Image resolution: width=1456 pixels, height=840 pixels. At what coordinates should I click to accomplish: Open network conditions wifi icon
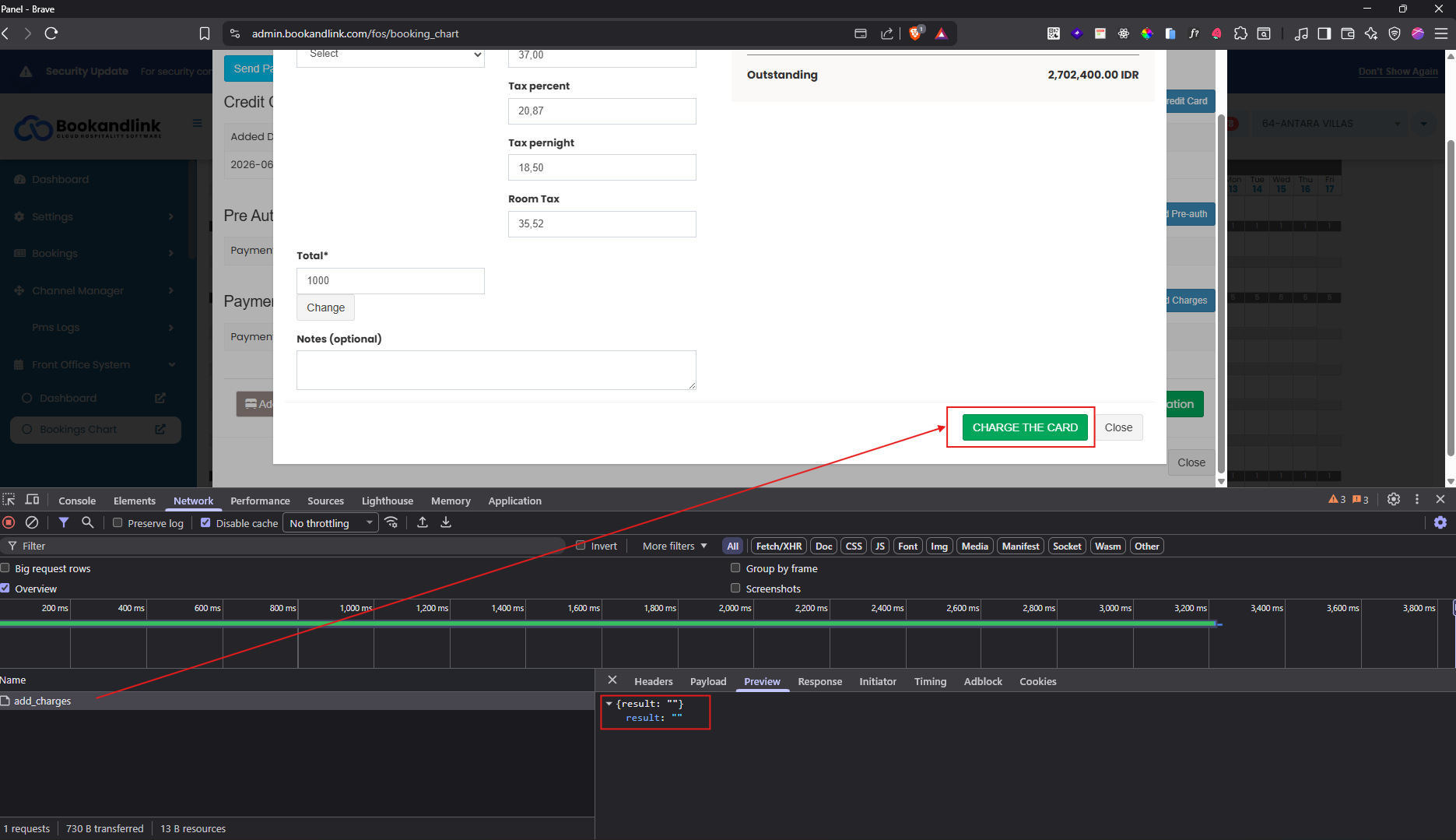[x=391, y=522]
